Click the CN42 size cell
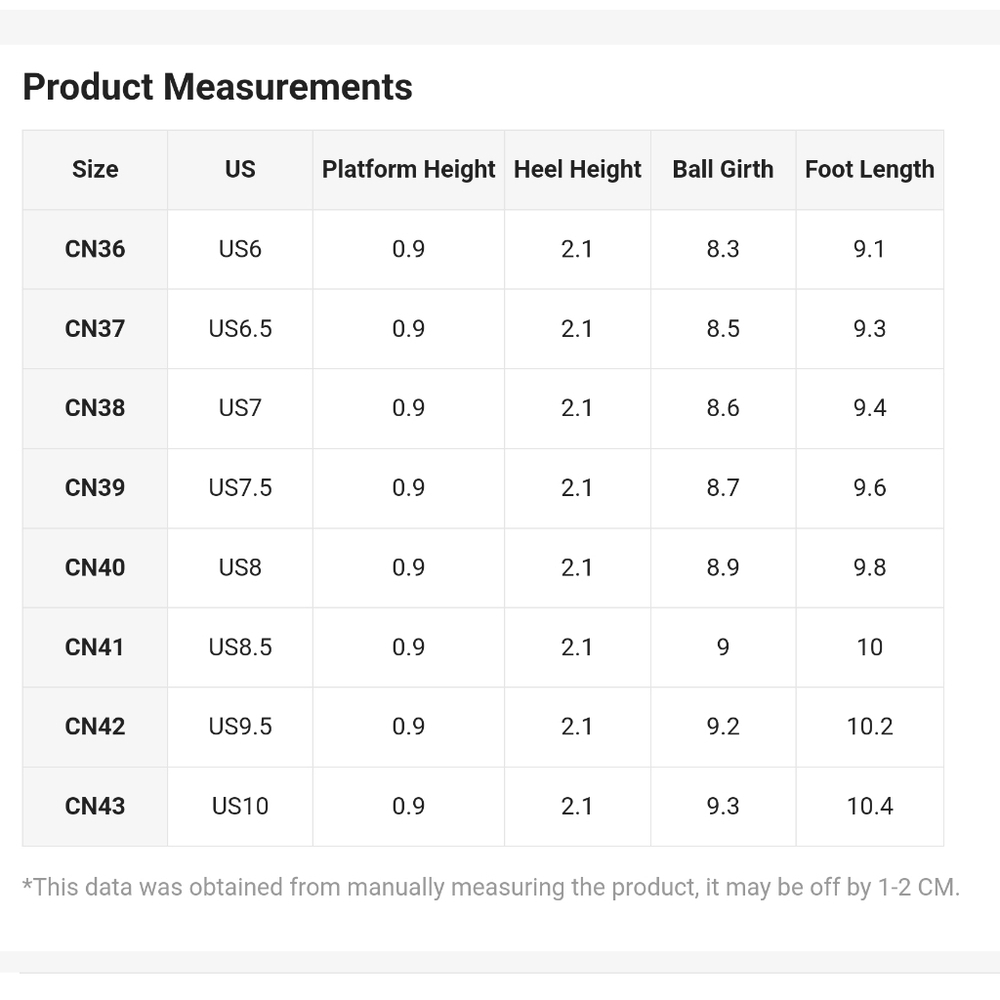1000x1000 pixels. (x=95, y=726)
